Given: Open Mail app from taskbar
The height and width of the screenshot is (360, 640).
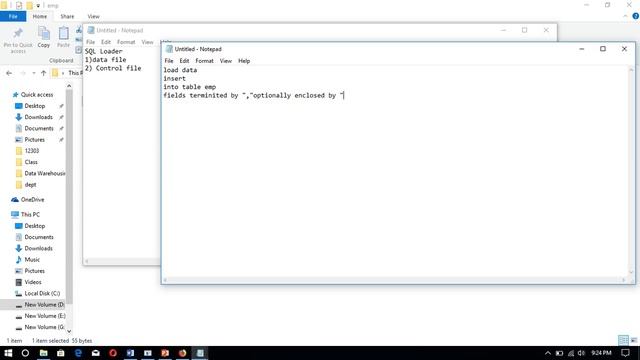Looking at the screenshot, I should pyautogui.click(x=96, y=353).
